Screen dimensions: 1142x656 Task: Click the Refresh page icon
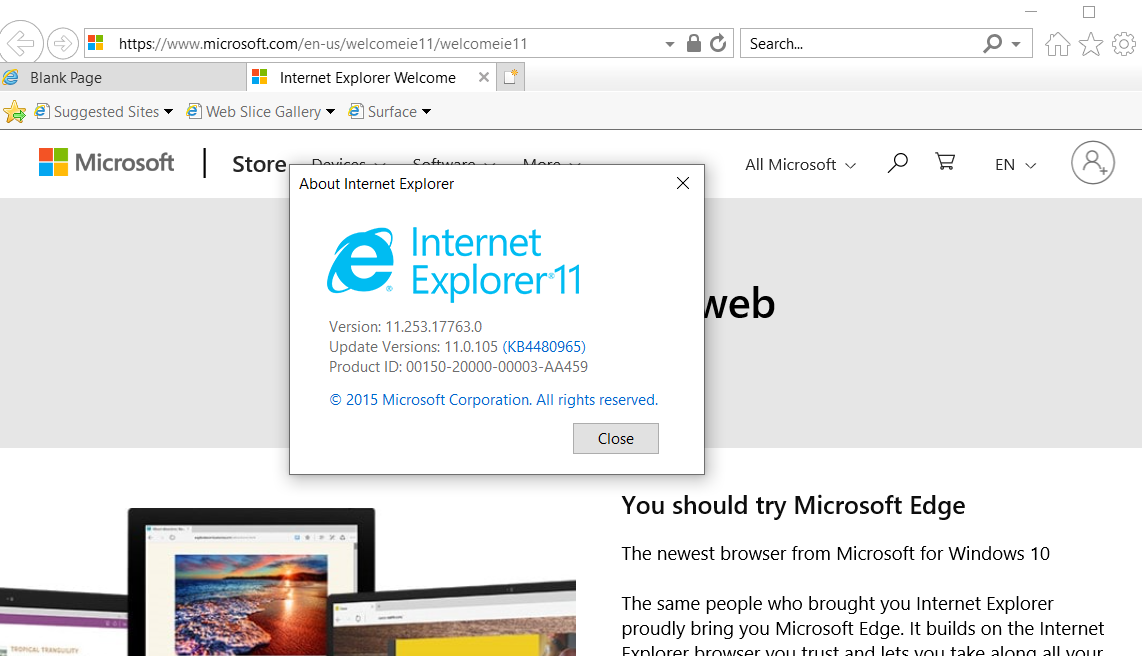[x=718, y=43]
